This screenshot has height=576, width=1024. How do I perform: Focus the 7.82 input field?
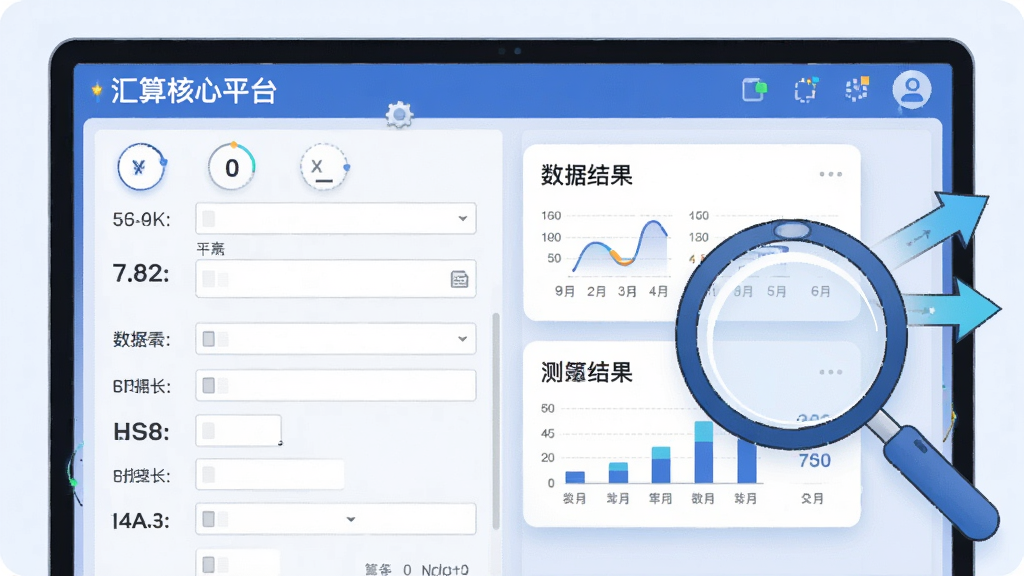pos(336,279)
